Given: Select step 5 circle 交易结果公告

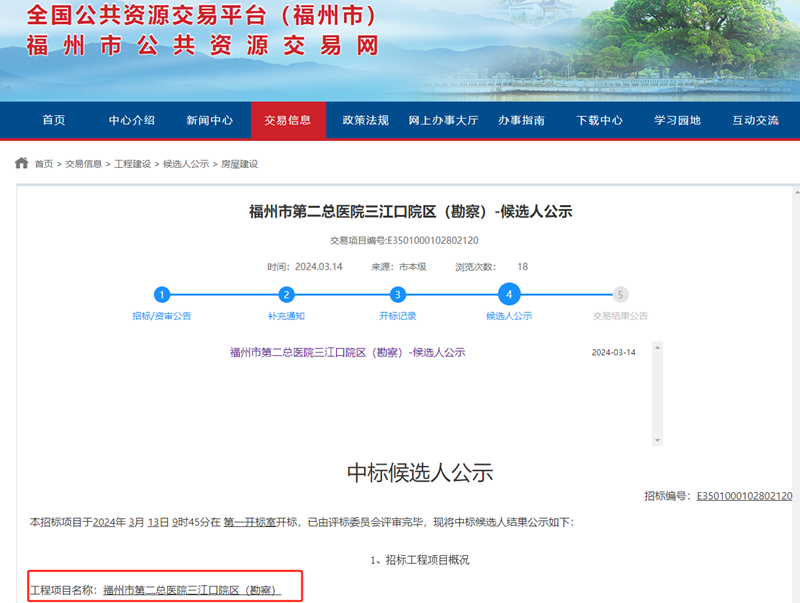Looking at the screenshot, I should [x=621, y=294].
